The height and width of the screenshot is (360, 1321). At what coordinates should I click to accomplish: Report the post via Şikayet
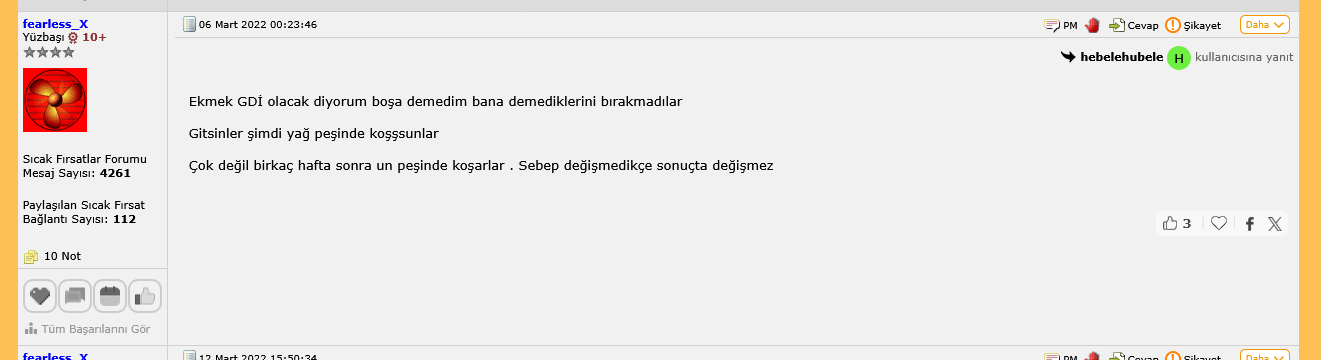click(1193, 25)
